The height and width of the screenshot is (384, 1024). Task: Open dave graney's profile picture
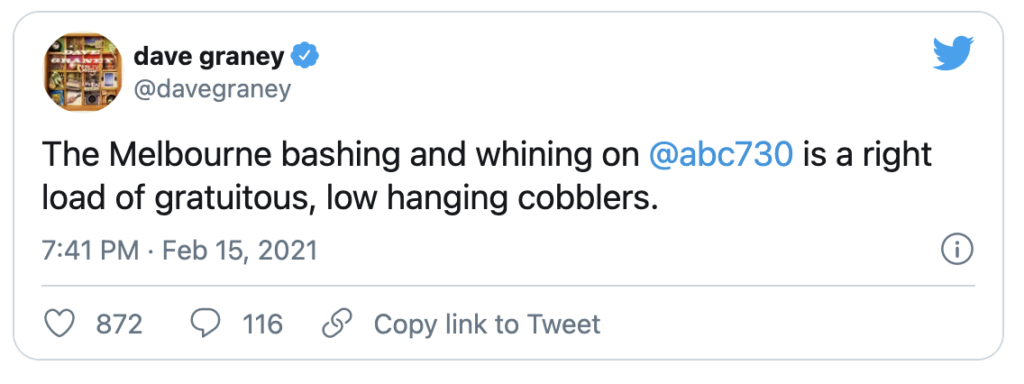pos(83,72)
